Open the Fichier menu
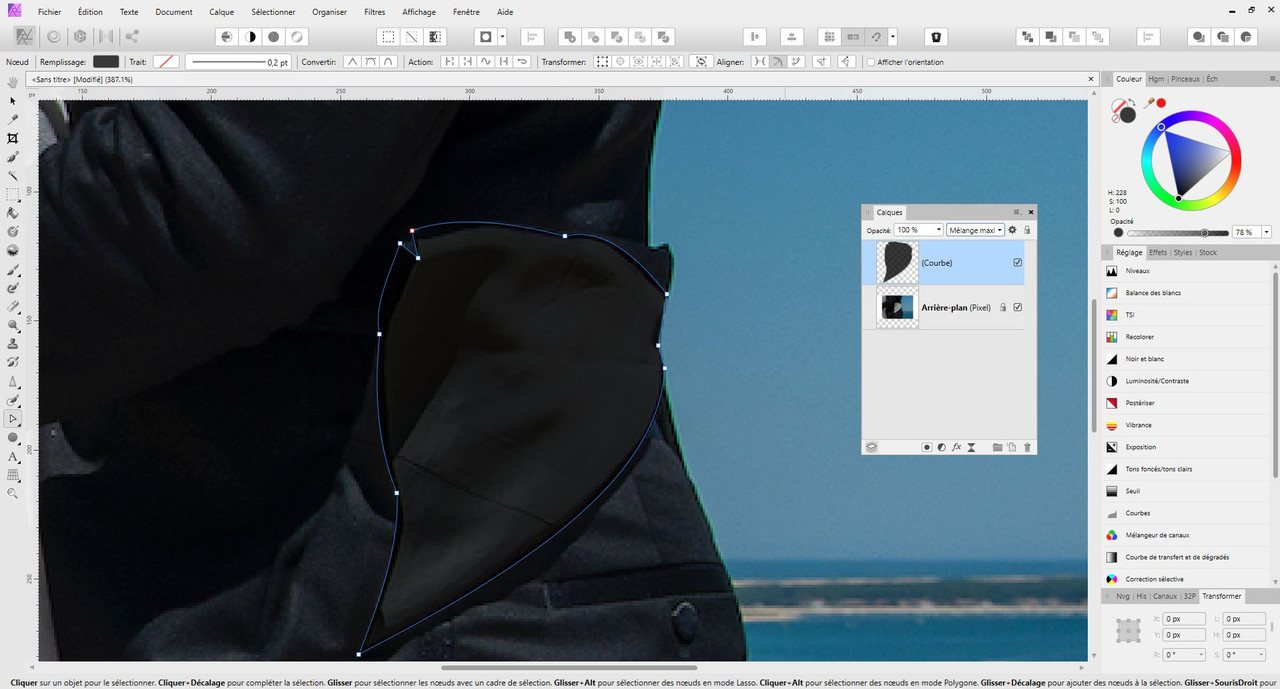 click(49, 12)
